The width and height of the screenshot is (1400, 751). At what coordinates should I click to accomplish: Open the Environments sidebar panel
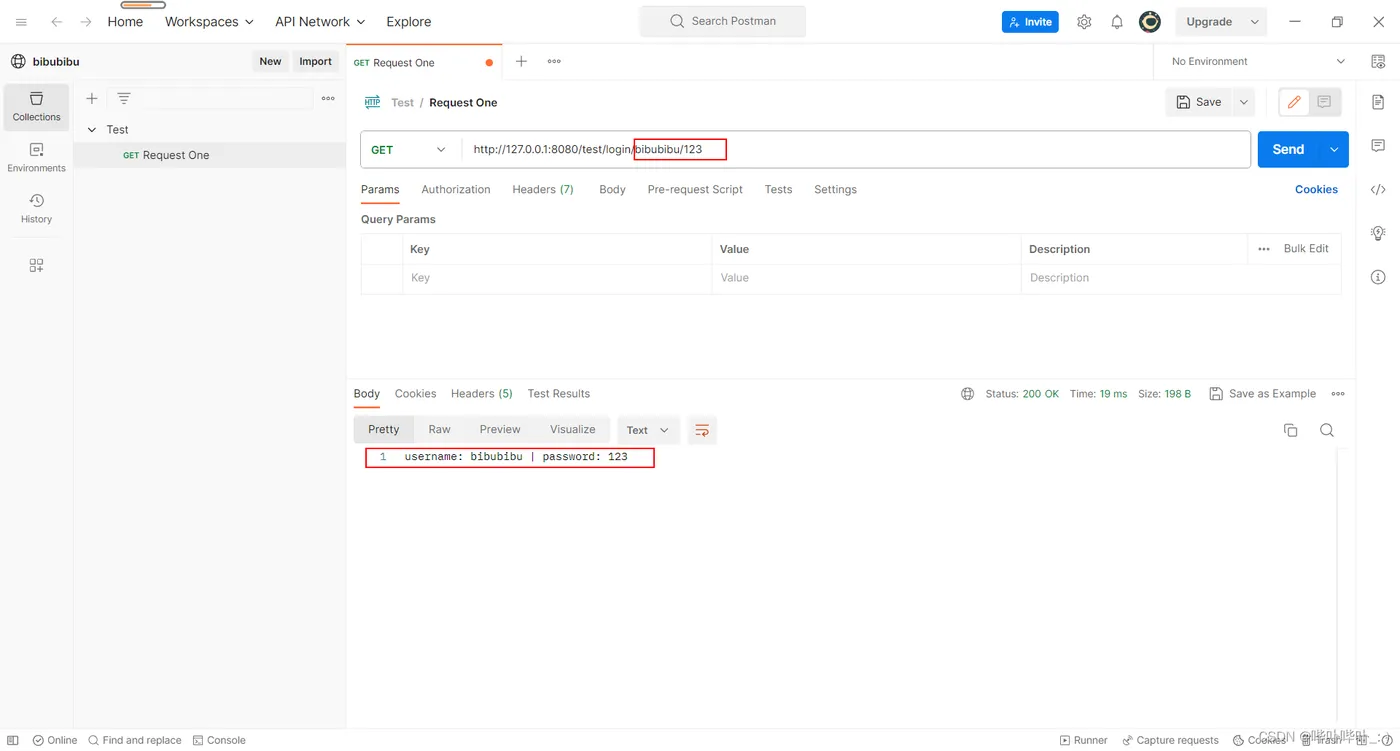coord(37,158)
